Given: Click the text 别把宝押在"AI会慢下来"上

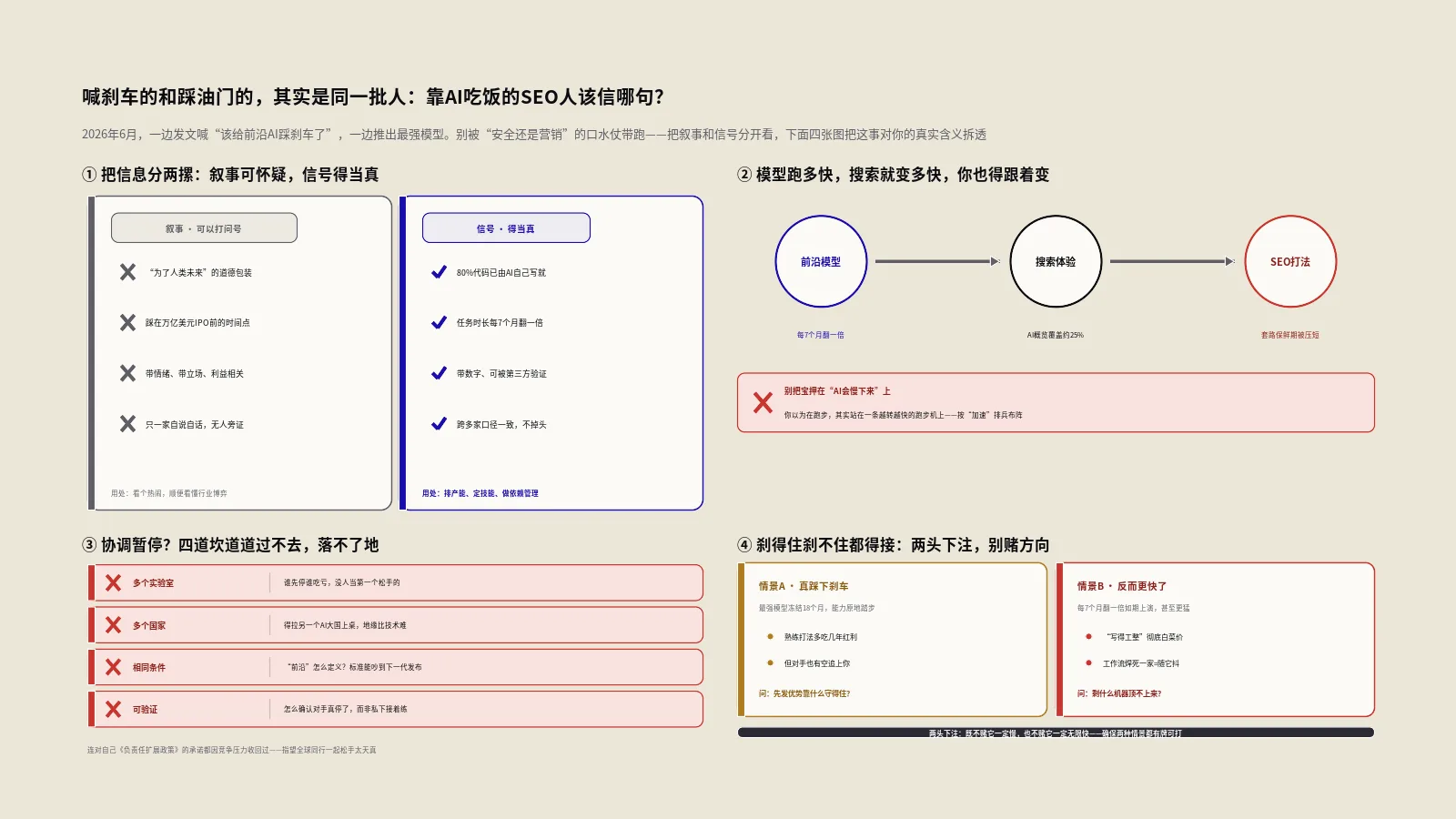Looking at the screenshot, I should point(837,391).
